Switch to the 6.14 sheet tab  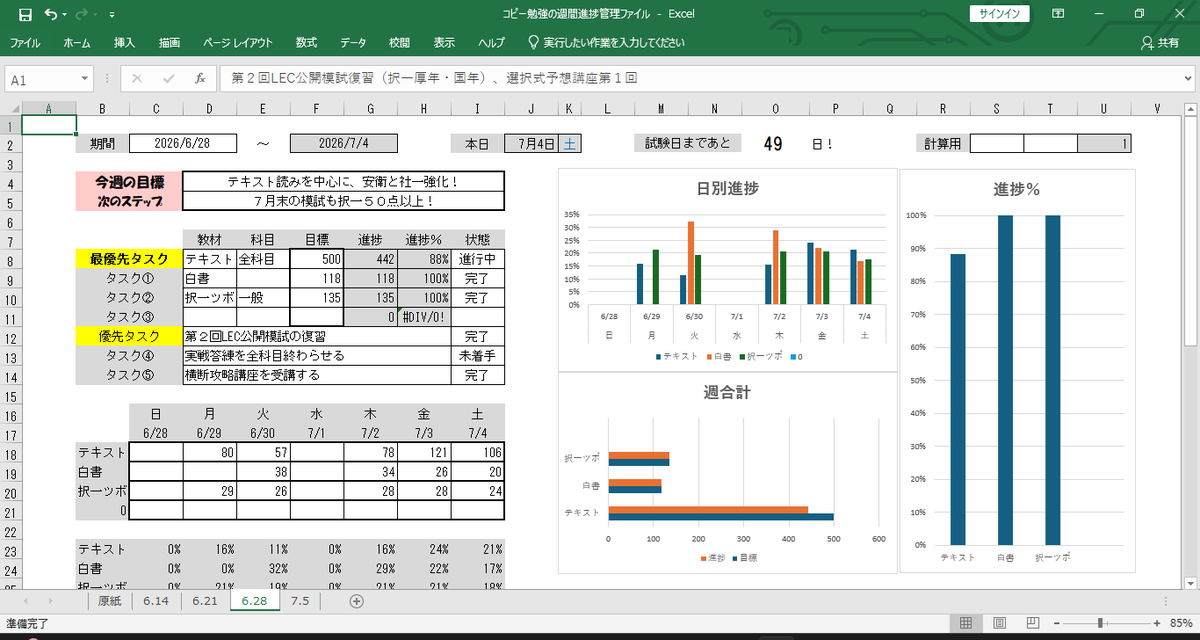click(156, 601)
